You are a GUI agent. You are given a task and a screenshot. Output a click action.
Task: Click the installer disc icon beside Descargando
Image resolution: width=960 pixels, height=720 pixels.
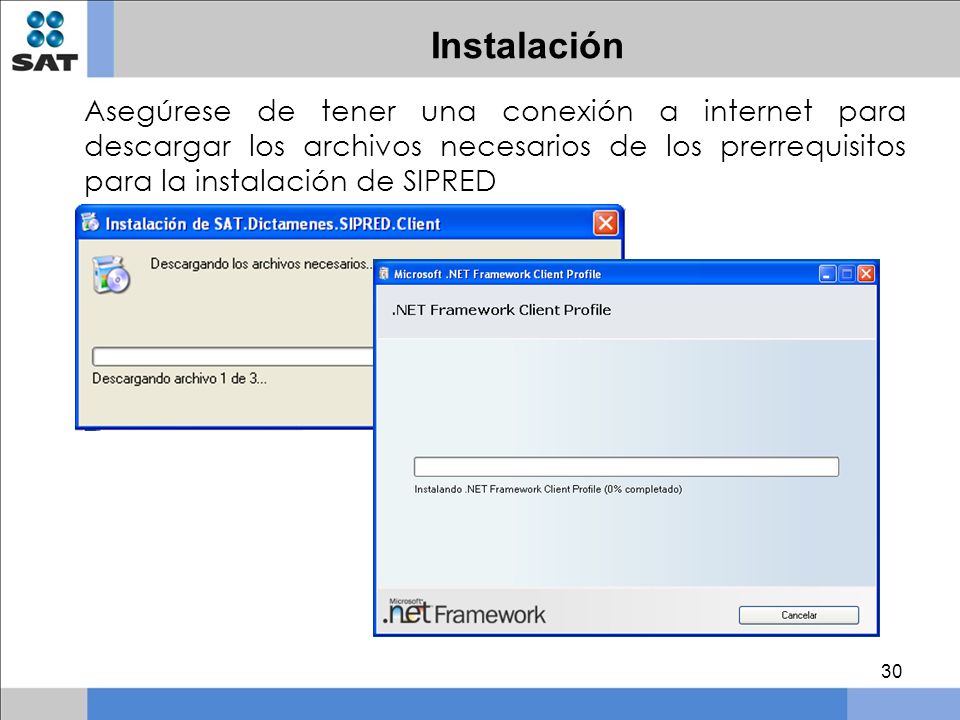click(x=111, y=274)
